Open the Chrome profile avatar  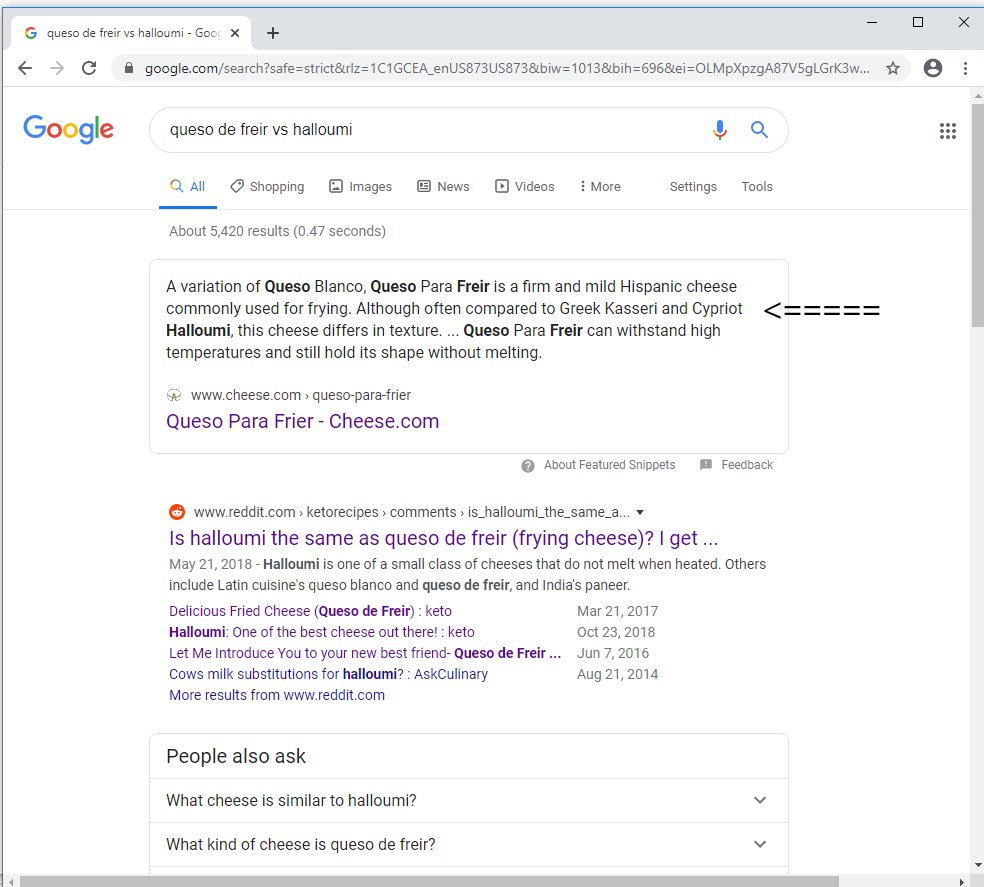pyautogui.click(x=933, y=68)
